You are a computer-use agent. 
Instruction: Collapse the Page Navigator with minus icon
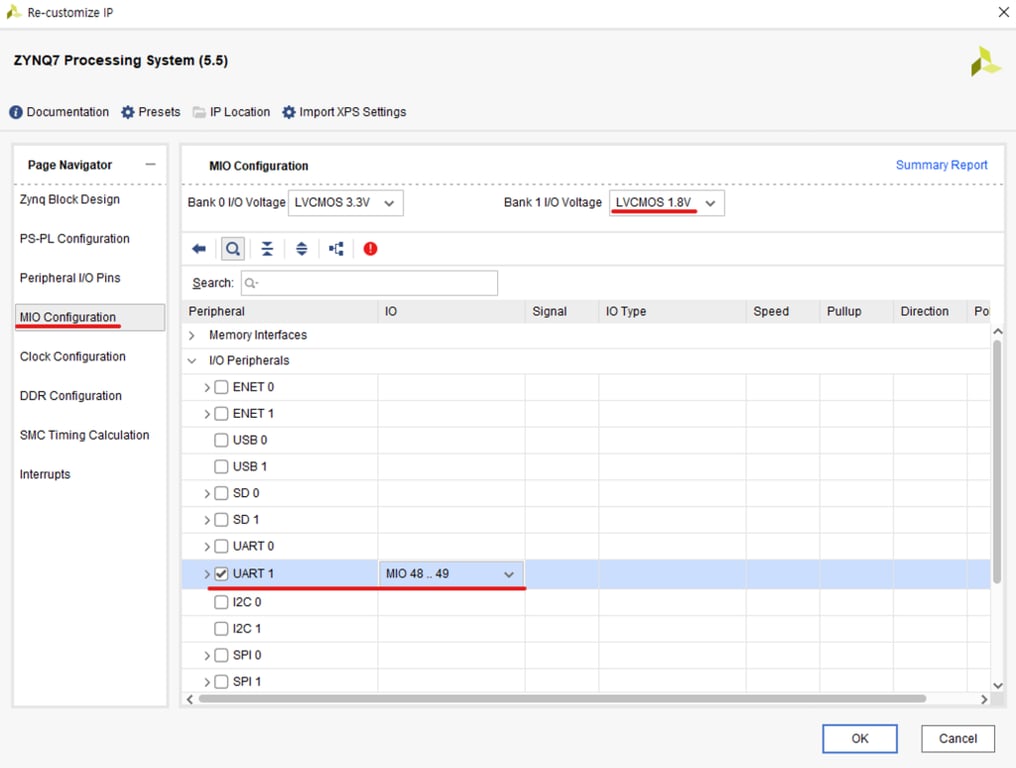[x=150, y=165]
